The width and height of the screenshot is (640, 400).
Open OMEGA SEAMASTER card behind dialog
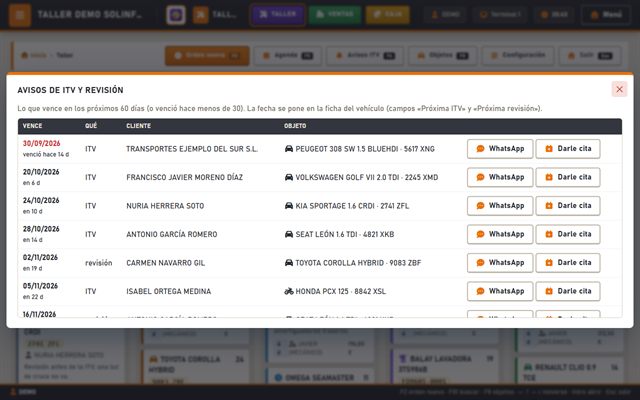click(320, 378)
